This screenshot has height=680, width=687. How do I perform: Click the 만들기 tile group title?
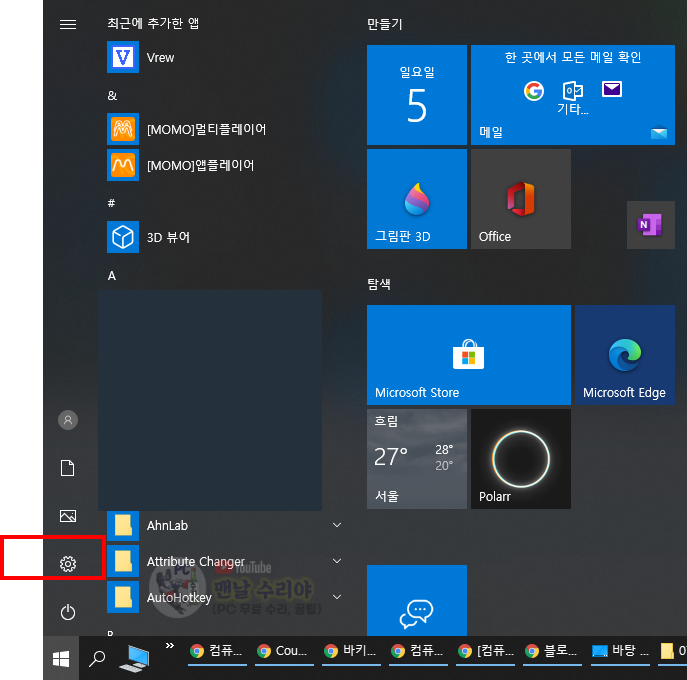coord(385,24)
